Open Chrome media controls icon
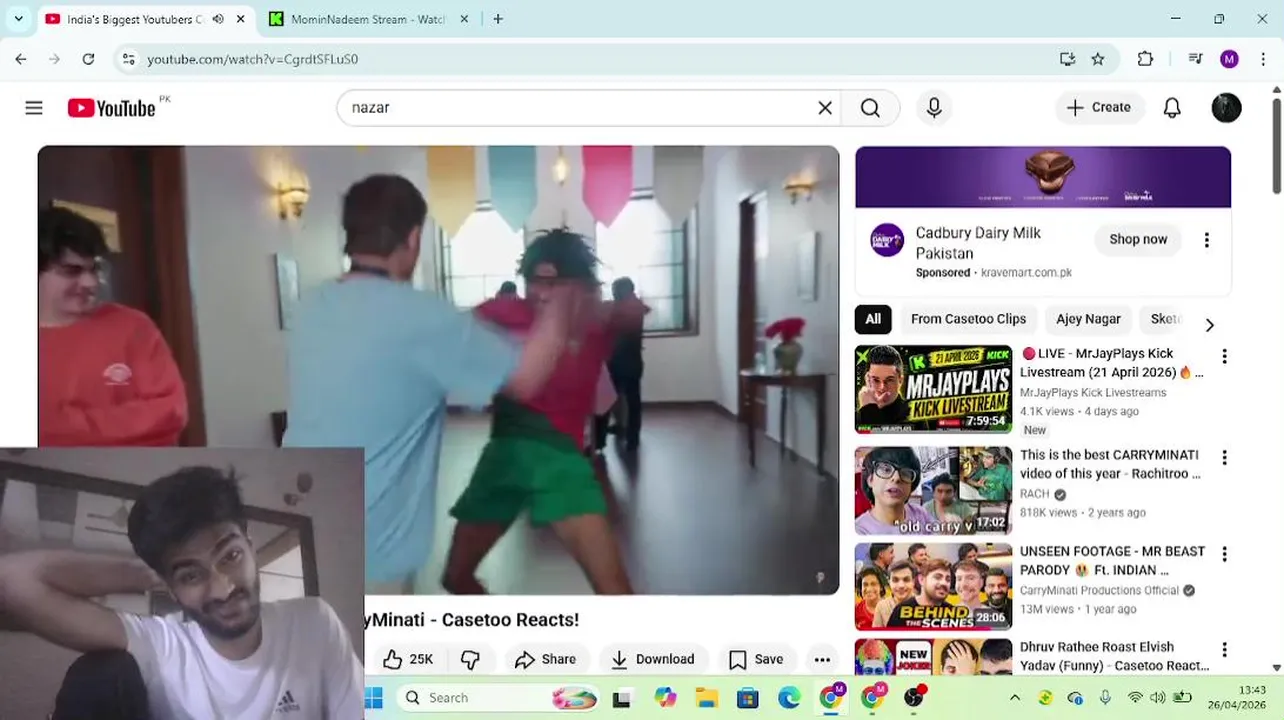Image resolution: width=1284 pixels, height=720 pixels. (x=1195, y=59)
